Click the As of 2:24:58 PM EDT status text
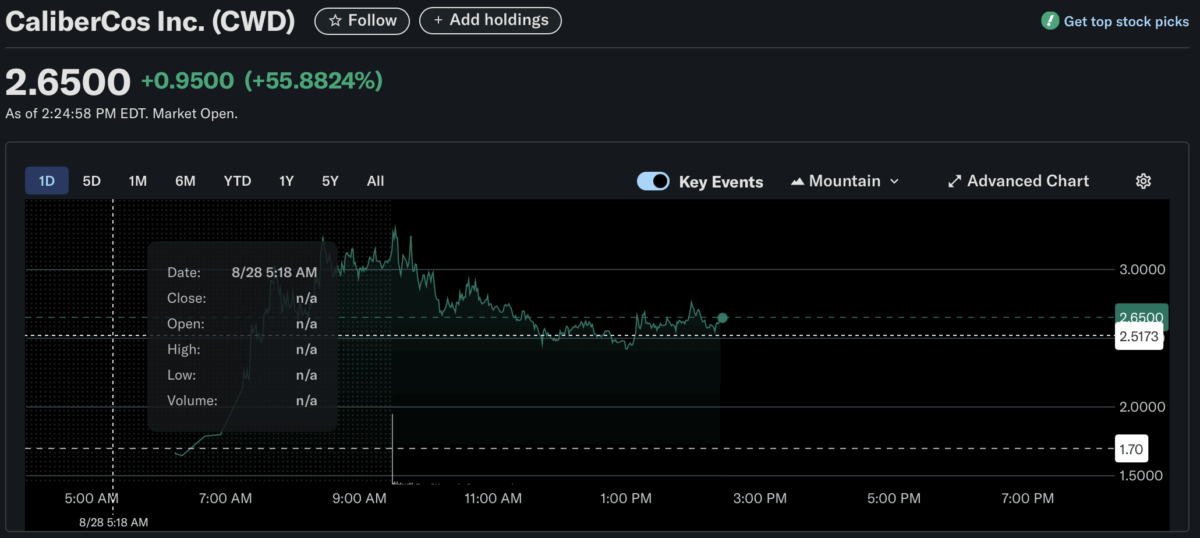Viewport: 1200px width, 538px height. tap(122, 114)
